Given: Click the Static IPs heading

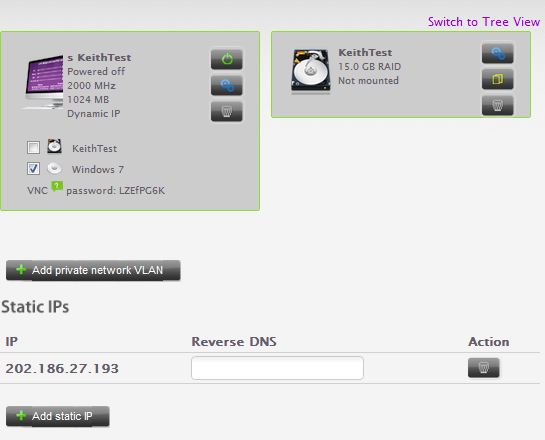Looking at the screenshot, I should (35, 307).
